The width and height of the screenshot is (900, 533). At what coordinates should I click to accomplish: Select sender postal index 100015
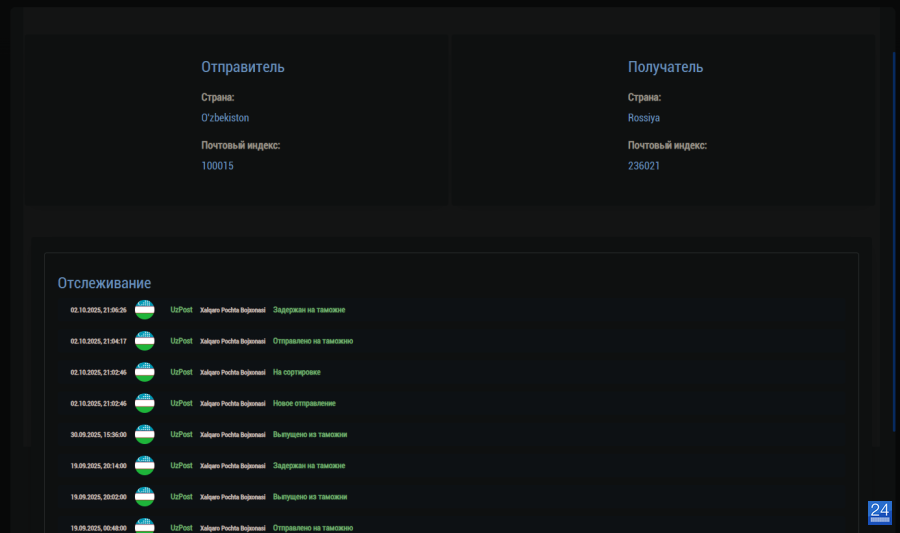click(217, 166)
